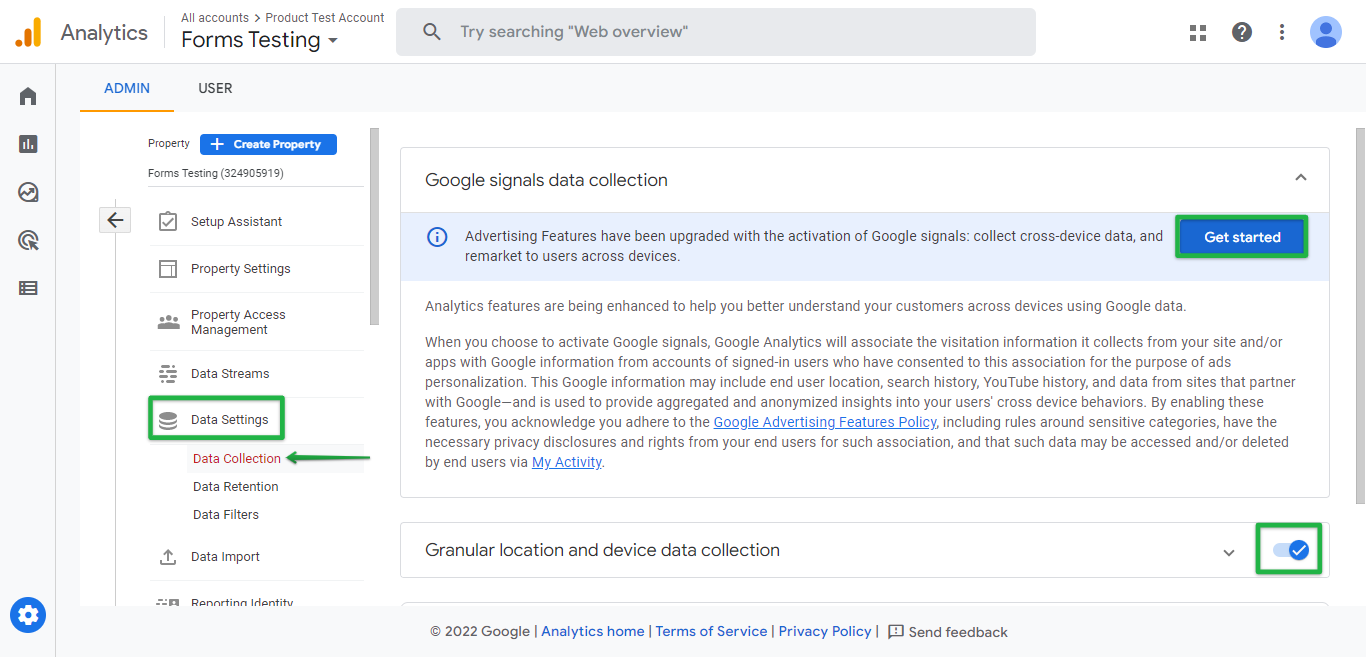Click the Google Analytics logo
Viewport: 1366px width, 657px height.
28,32
